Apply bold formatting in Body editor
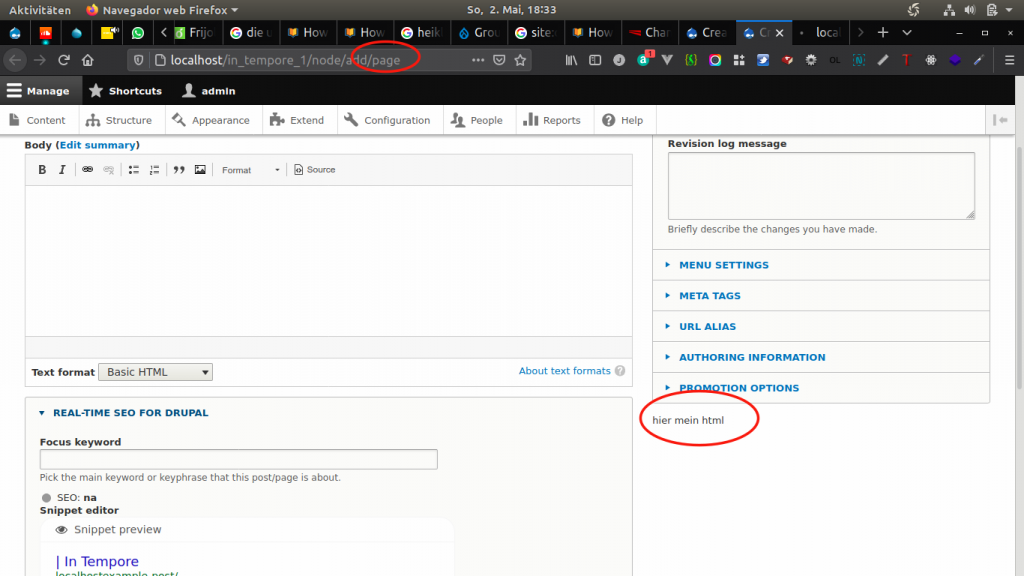The image size is (1024, 576). 42,170
